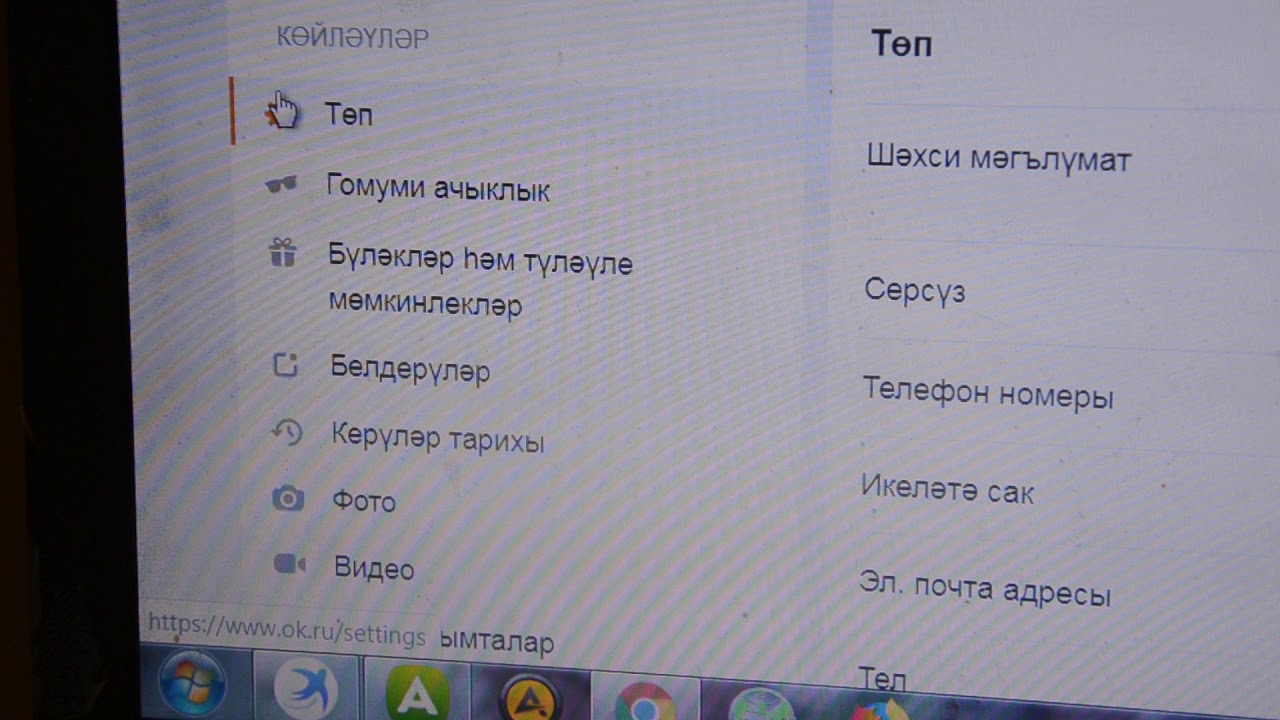Open AIMP orange triangle icon in taskbar
The height and width of the screenshot is (720, 1280).
click(x=530, y=697)
